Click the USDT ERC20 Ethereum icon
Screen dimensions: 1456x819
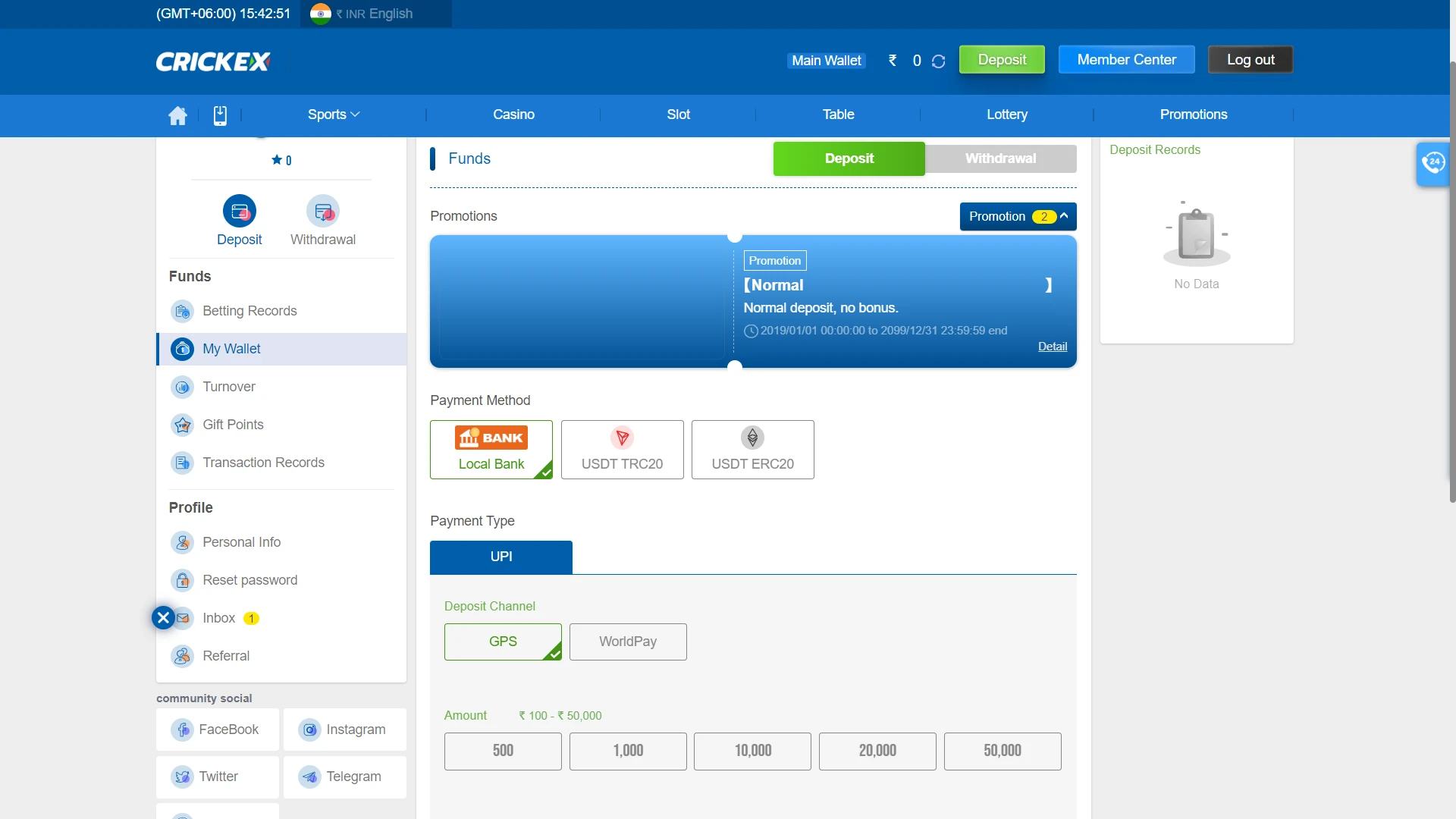(752, 438)
